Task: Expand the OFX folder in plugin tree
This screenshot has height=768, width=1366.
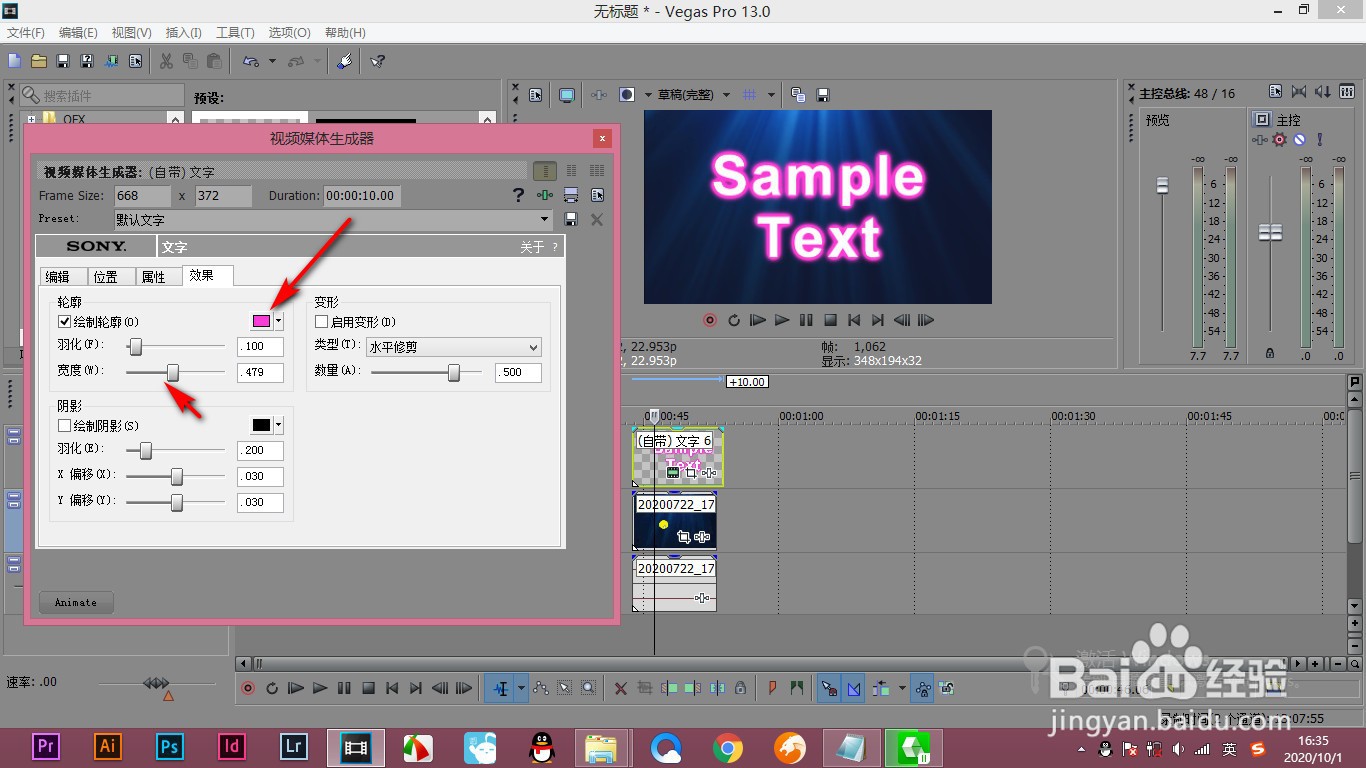Action: tap(32, 119)
